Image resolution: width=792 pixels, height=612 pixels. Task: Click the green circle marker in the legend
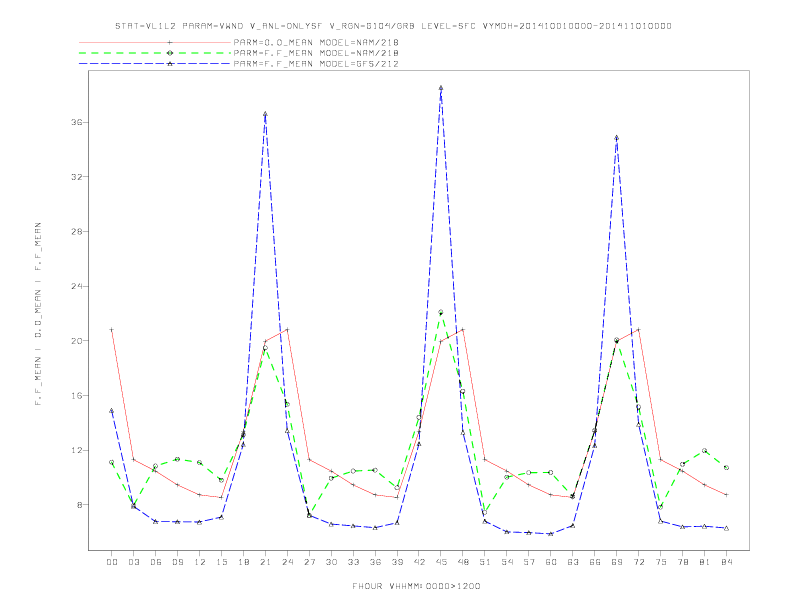(x=170, y=53)
